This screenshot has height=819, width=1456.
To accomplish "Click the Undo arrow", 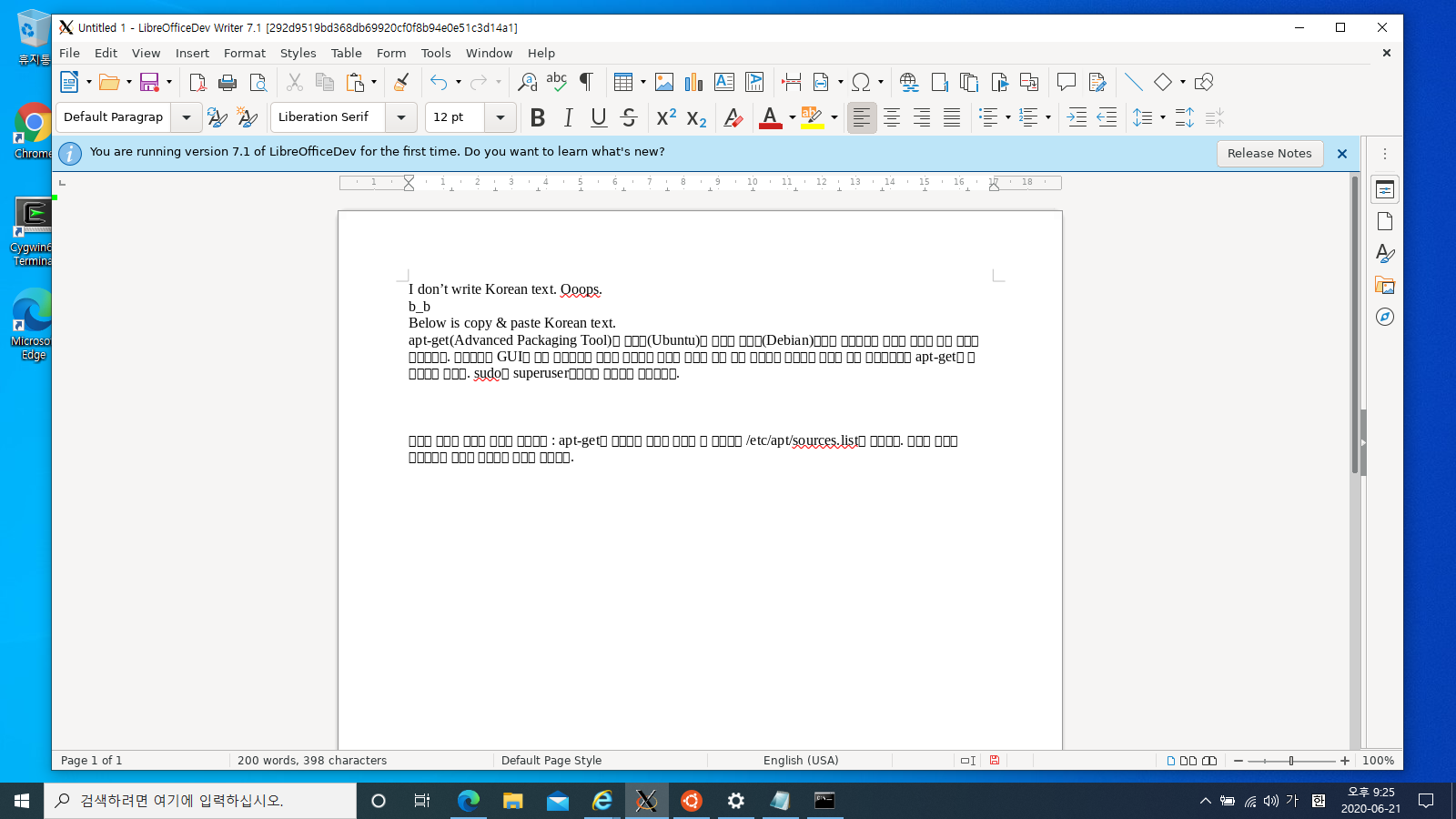I will pos(439,82).
